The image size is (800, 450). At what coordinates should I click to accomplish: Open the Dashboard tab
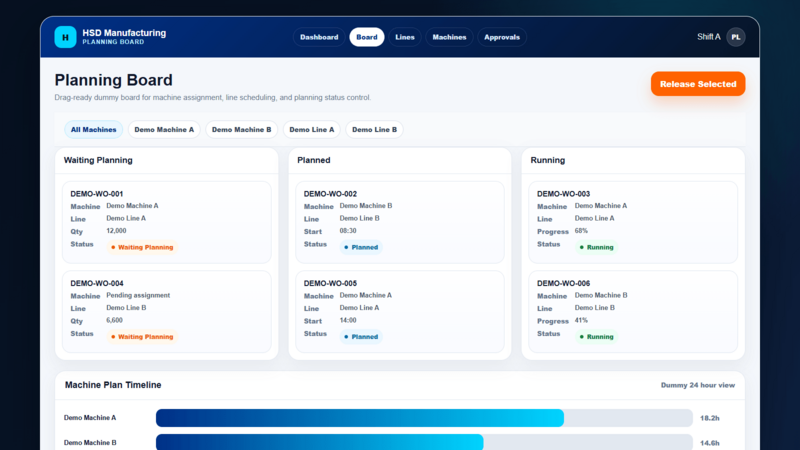point(319,37)
